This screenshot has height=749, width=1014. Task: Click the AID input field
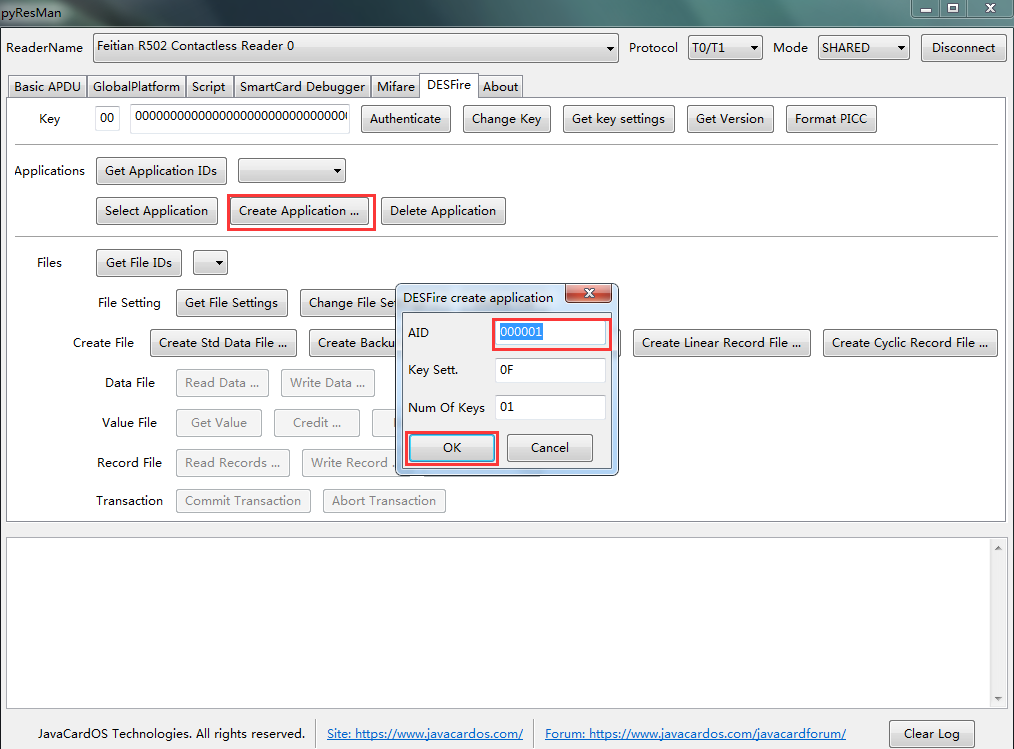click(550, 332)
